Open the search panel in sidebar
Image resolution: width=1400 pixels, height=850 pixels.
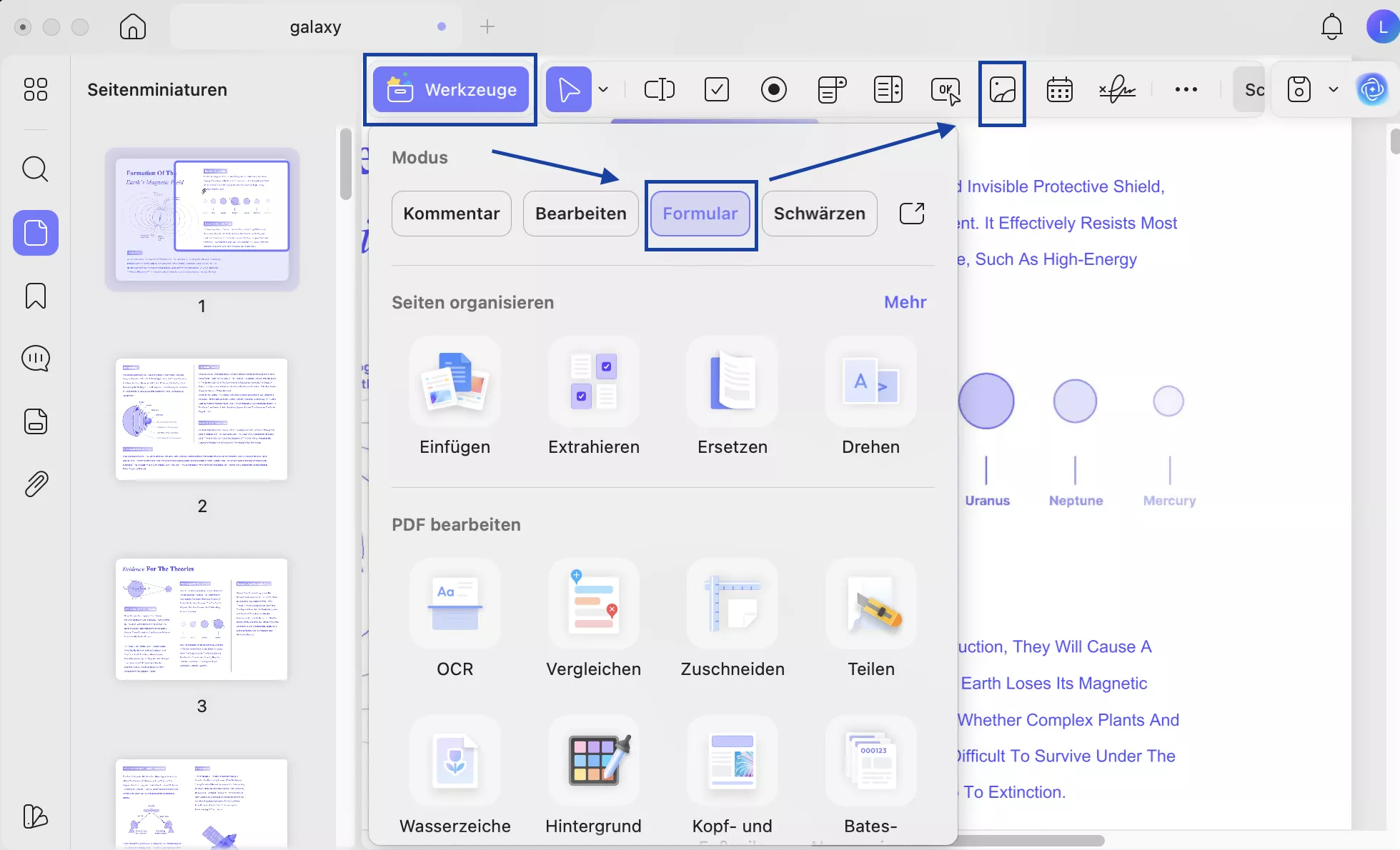coord(35,170)
